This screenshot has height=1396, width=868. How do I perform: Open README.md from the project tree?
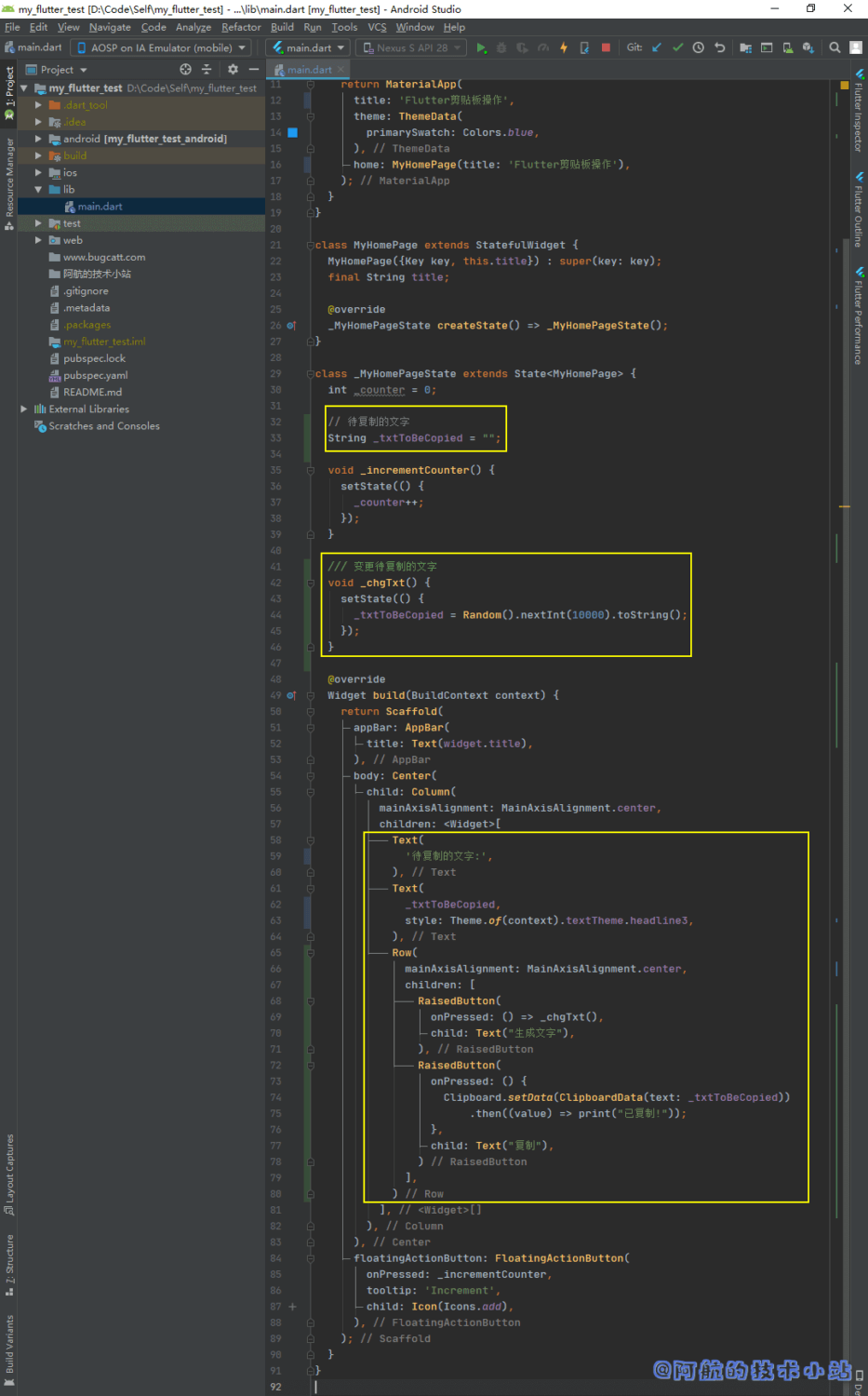coord(92,392)
